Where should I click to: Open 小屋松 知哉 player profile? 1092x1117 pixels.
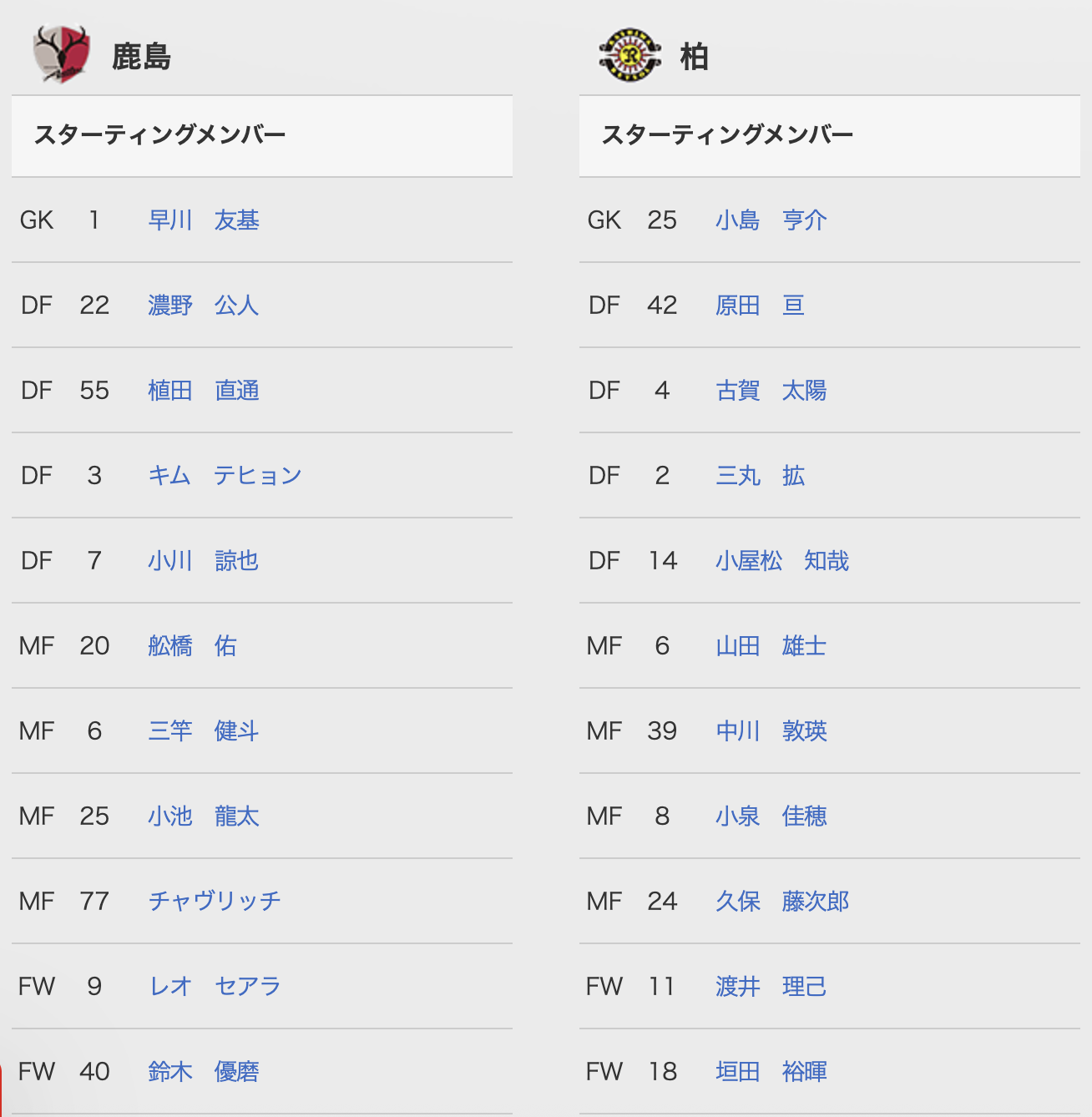coord(782,561)
